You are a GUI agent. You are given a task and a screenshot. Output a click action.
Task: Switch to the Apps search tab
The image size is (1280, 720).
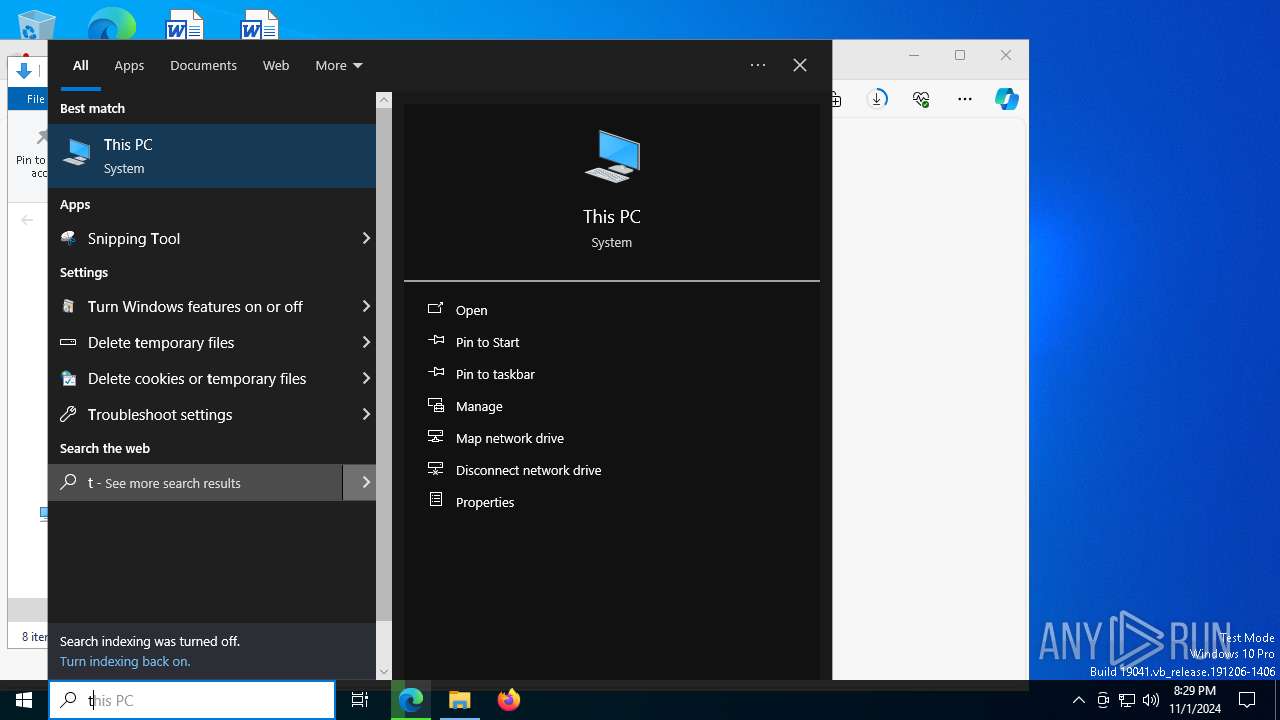pyautogui.click(x=129, y=65)
